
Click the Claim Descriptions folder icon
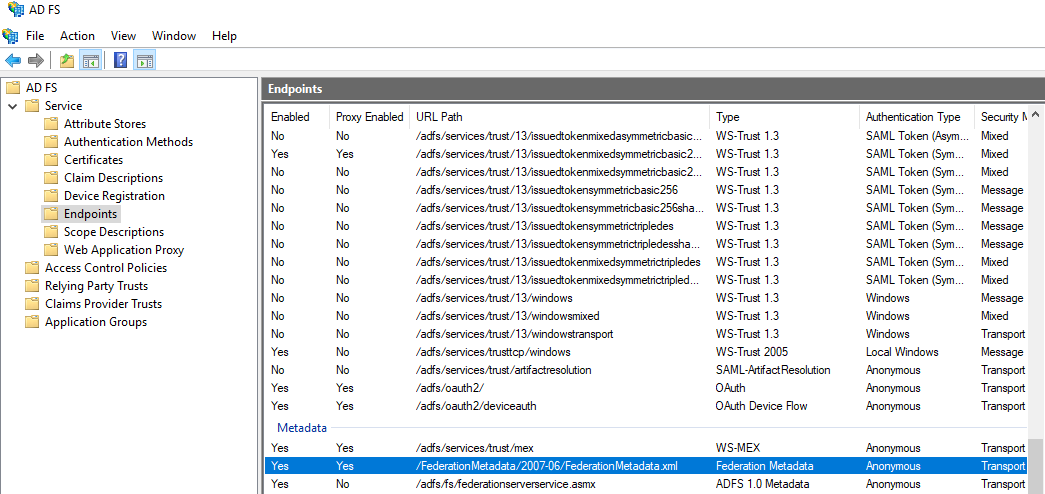tap(51, 177)
